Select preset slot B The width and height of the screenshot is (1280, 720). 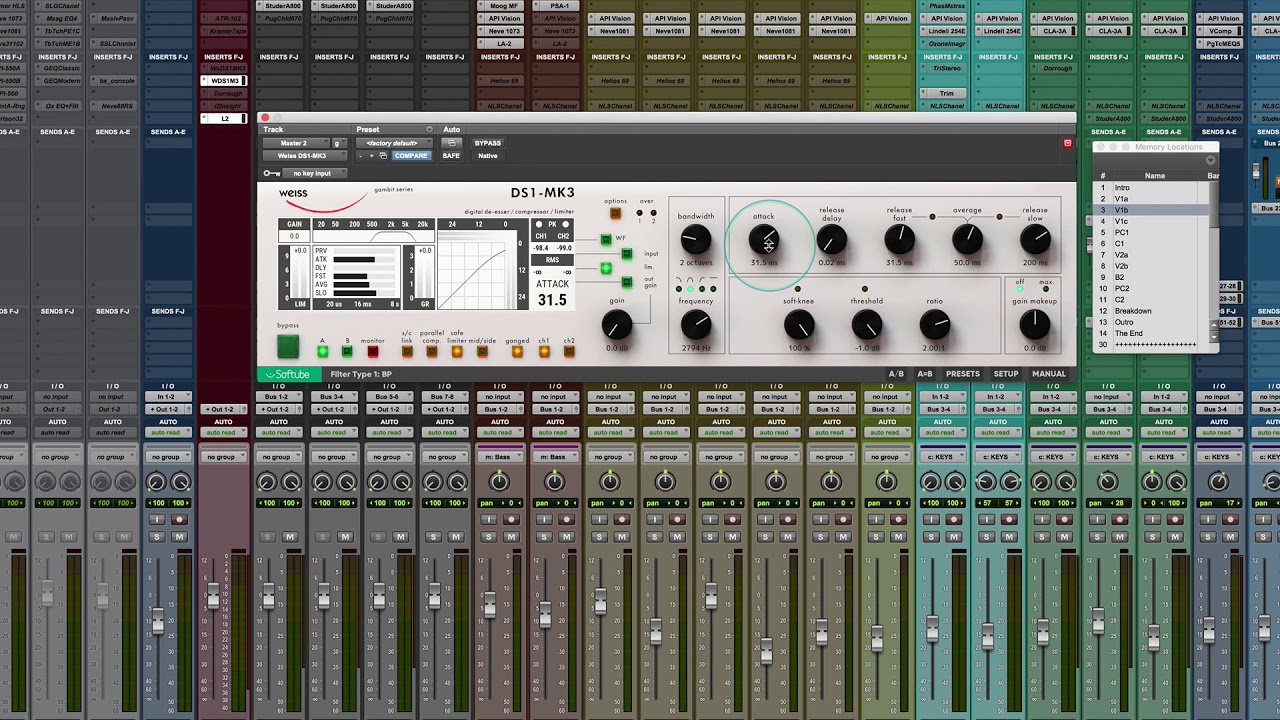tap(347, 352)
